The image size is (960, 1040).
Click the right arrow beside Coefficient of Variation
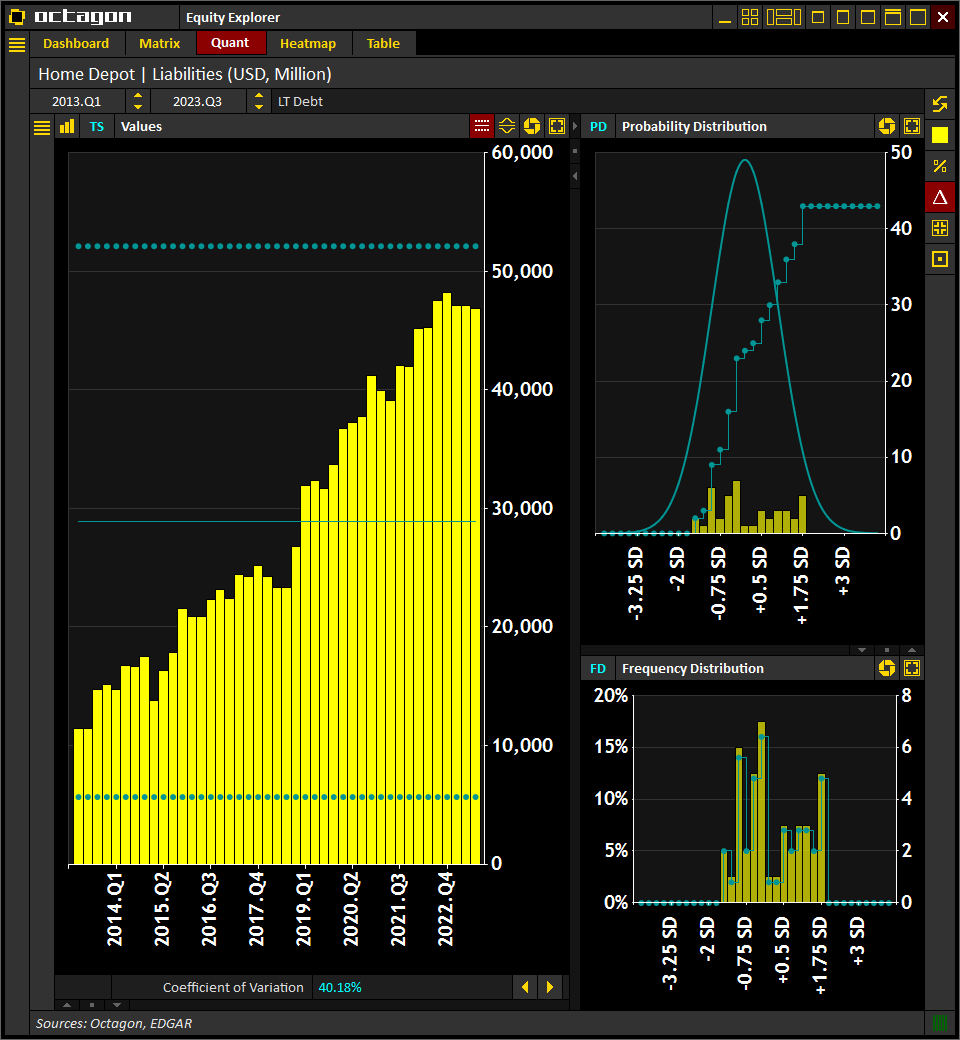click(550, 987)
